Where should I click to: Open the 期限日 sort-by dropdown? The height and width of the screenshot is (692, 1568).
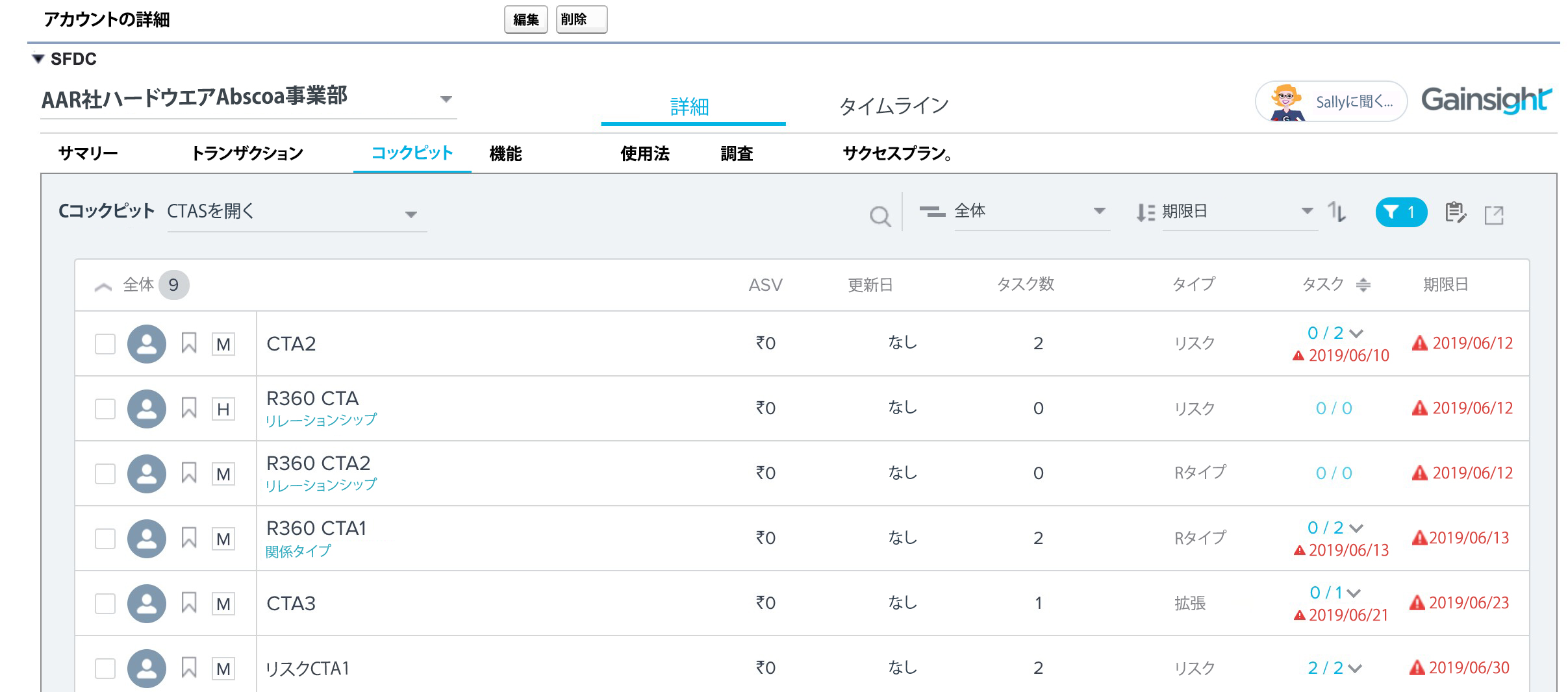[1240, 212]
